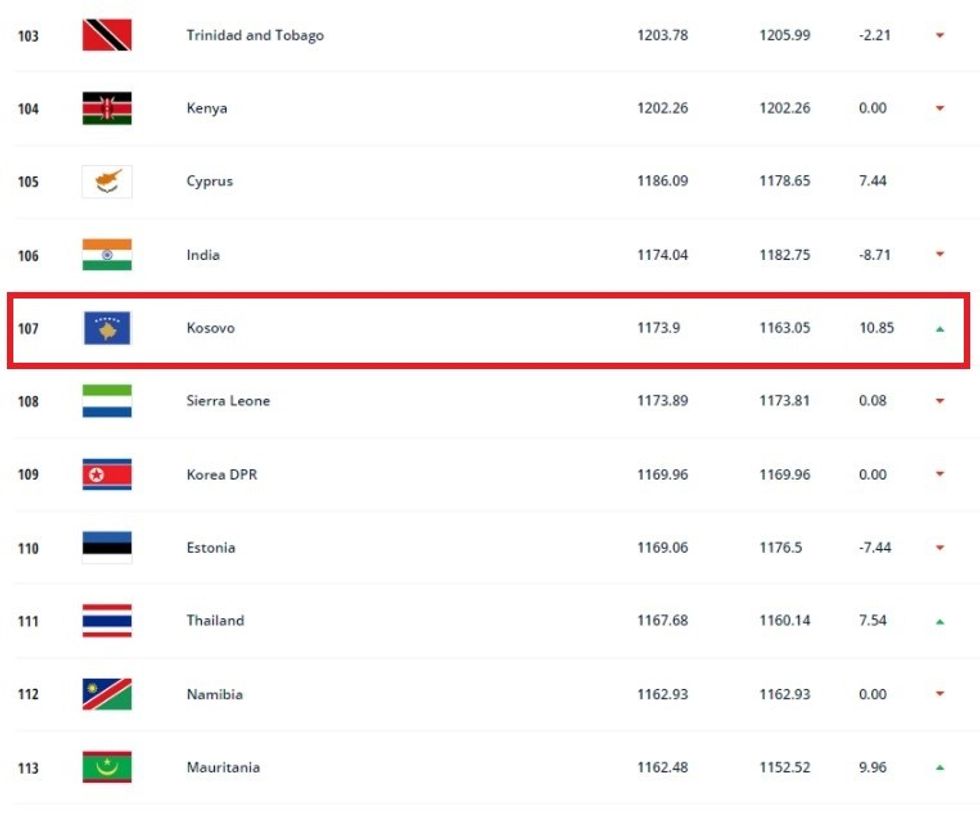
Task: Click the Sierra Leone flag icon
Action: click(107, 401)
